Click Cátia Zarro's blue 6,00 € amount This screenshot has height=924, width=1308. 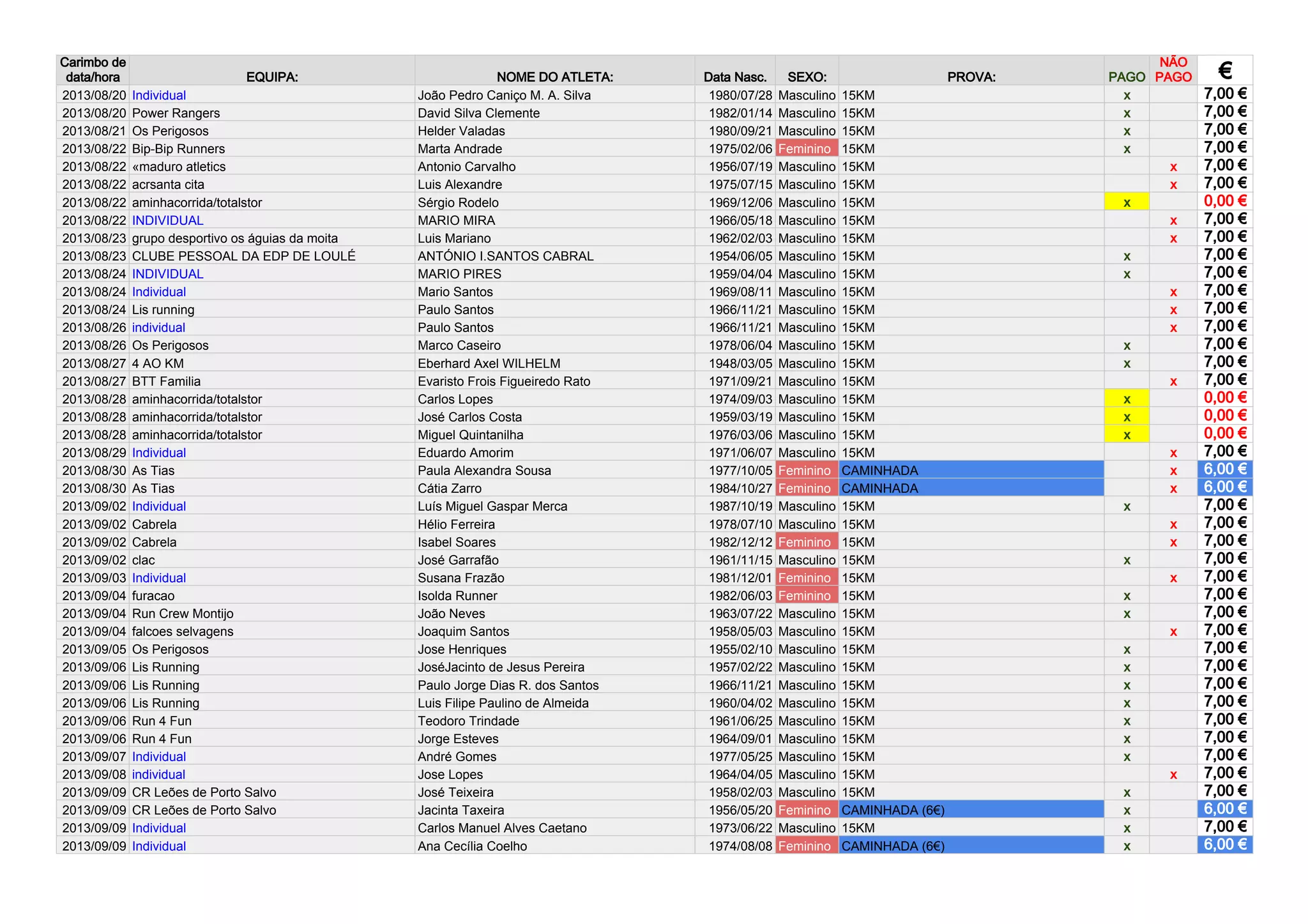(x=1224, y=487)
